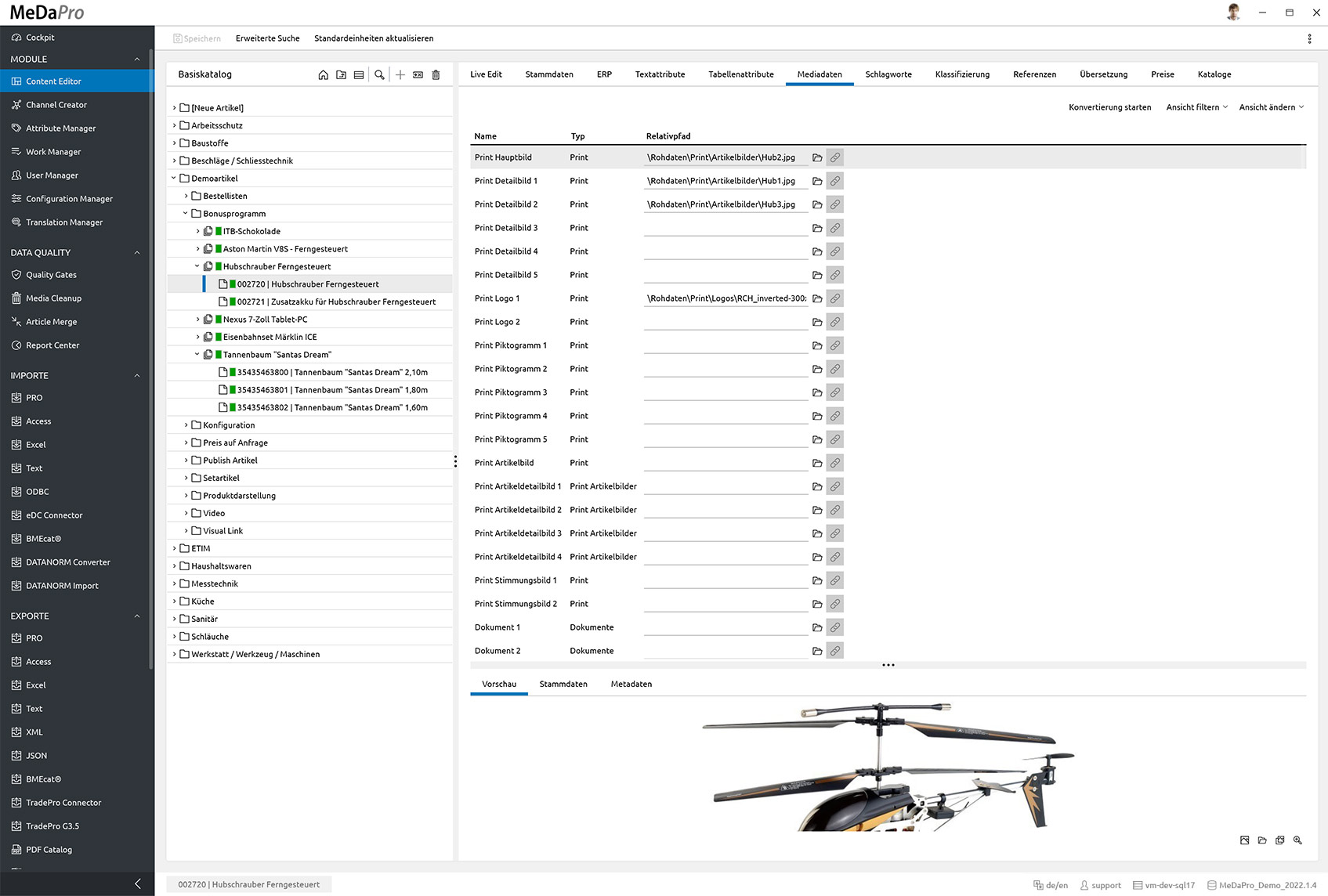Open Live Edit tab

tap(486, 74)
